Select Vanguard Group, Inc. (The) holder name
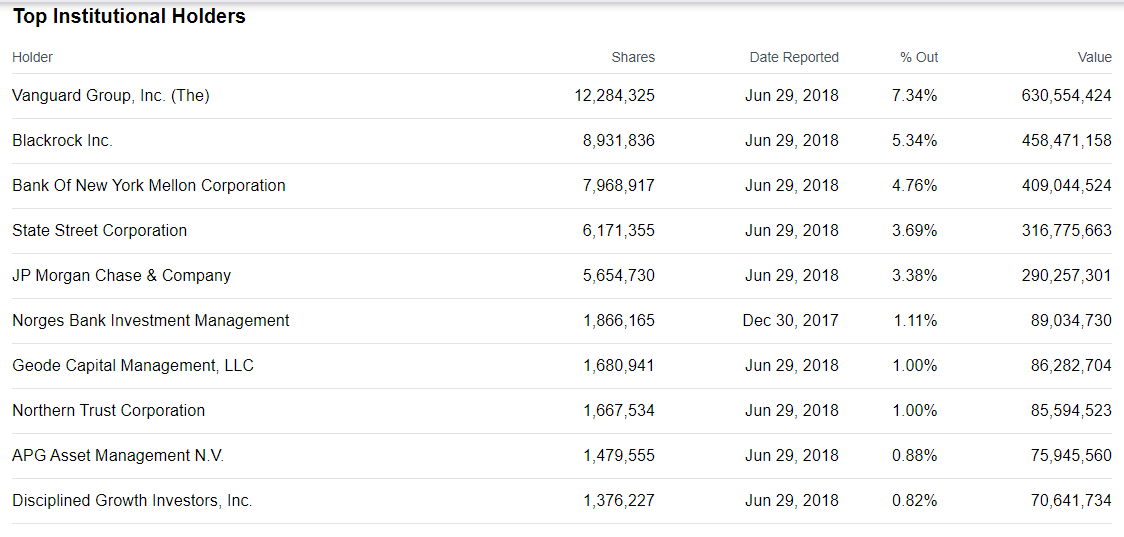1124x537 pixels. click(x=111, y=95)
